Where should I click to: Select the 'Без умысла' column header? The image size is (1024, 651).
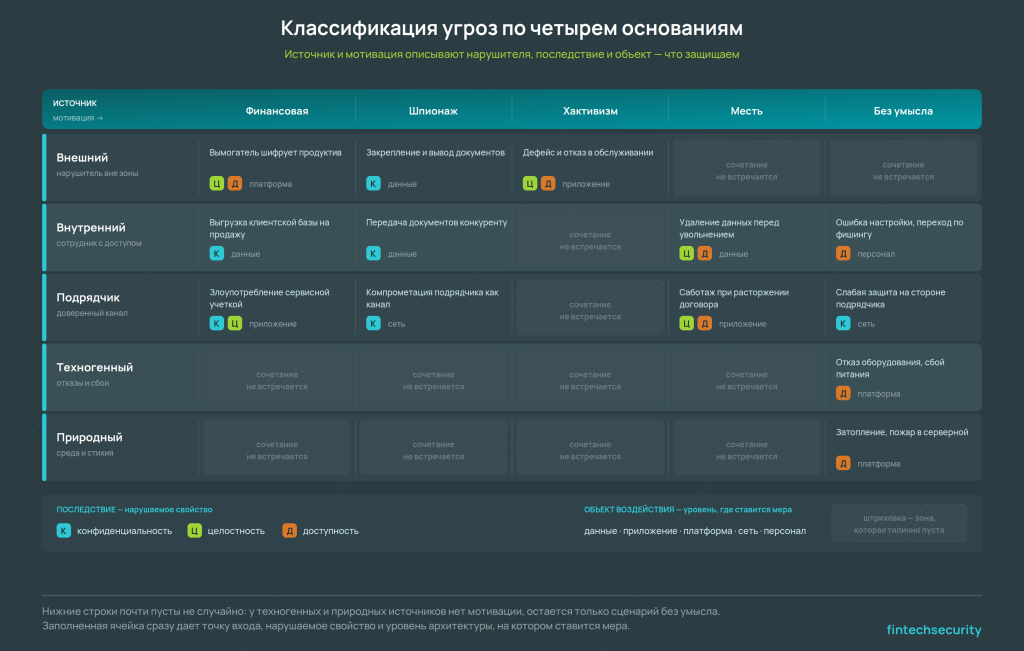903,111
